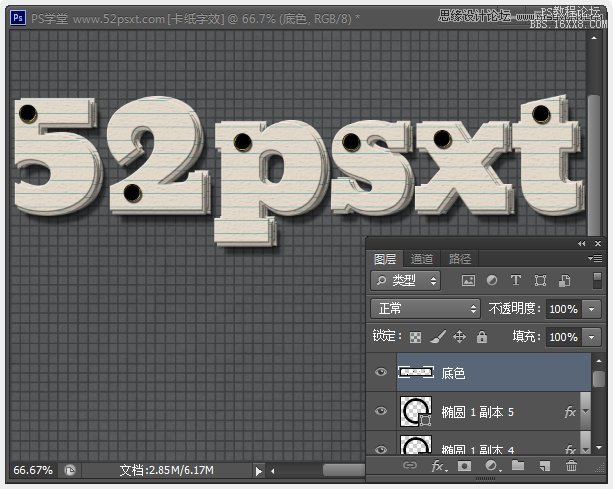Click the canvas horizontal scrollbar thumb
Screen dimensions: 613x489
pos(344,470)
